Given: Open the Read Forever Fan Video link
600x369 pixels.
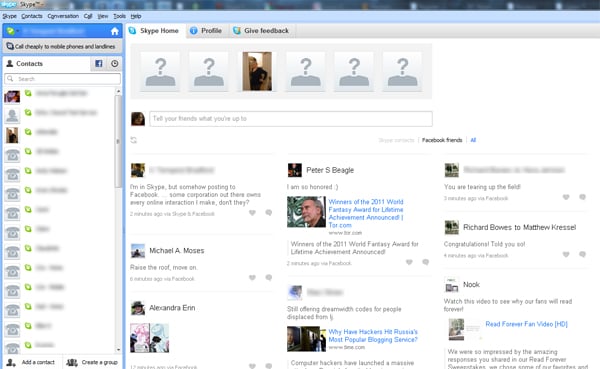Looking at the screenshot, I should pos(527,324).
